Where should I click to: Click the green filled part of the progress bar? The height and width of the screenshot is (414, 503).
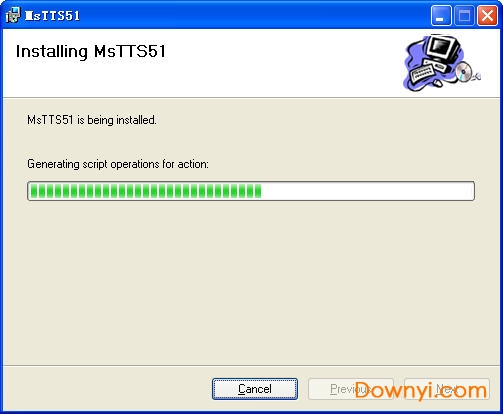click(146, 191)
